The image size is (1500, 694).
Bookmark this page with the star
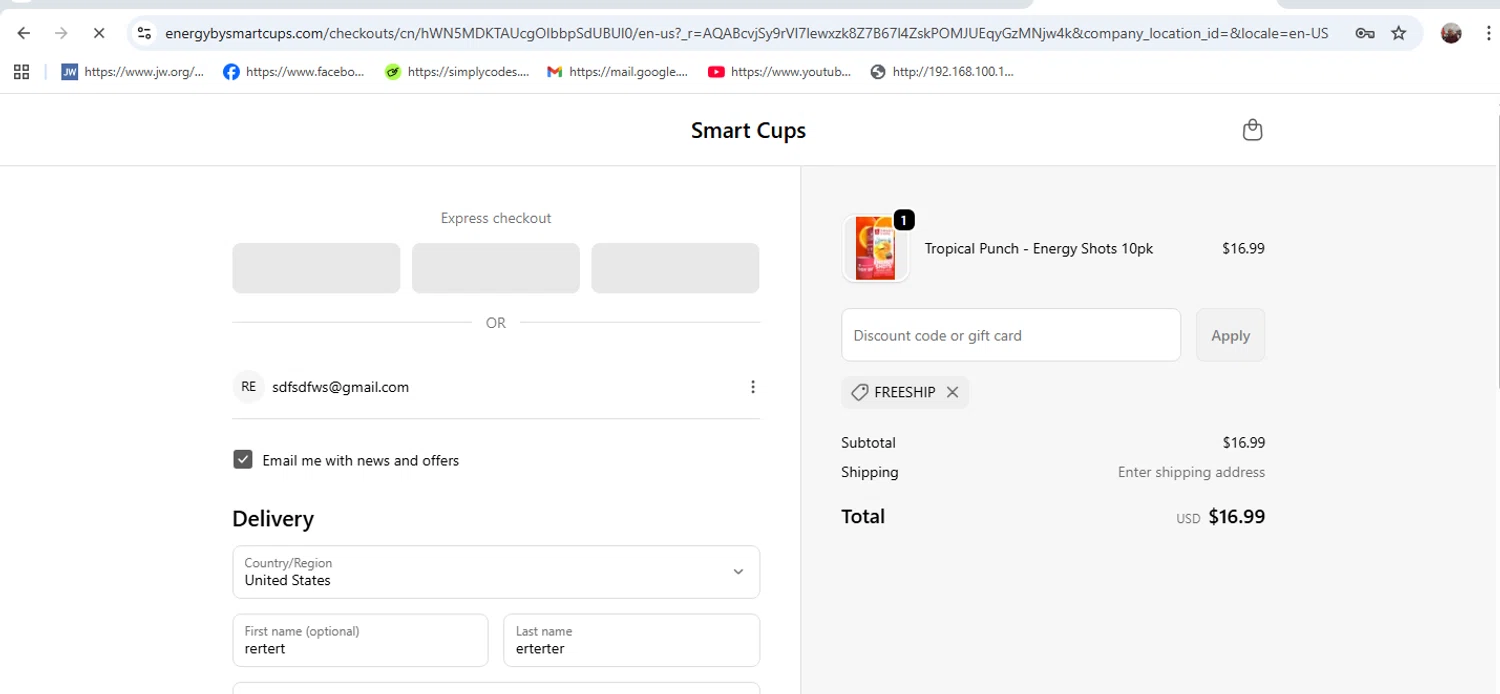(x=1399, y=33)
